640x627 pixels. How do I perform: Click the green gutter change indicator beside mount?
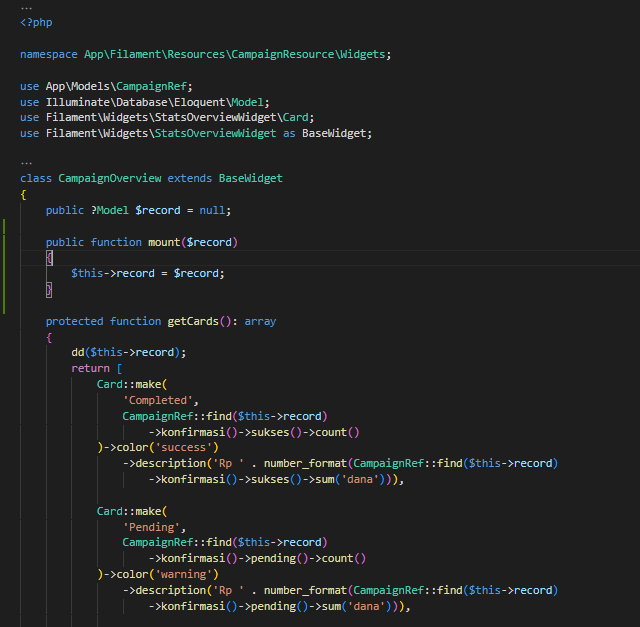click(4, 266)
